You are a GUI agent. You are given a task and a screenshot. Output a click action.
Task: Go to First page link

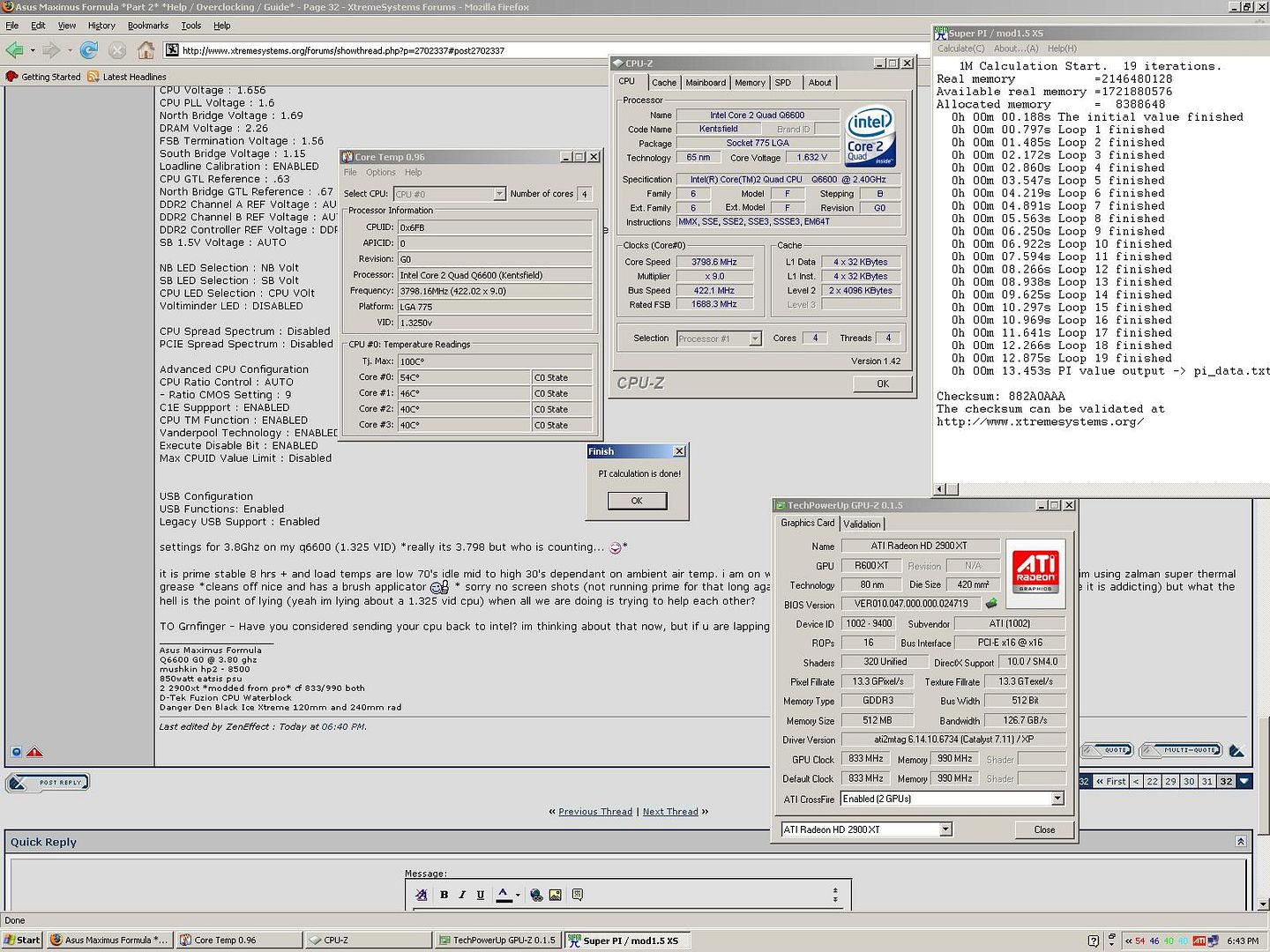pos(1111,781)
